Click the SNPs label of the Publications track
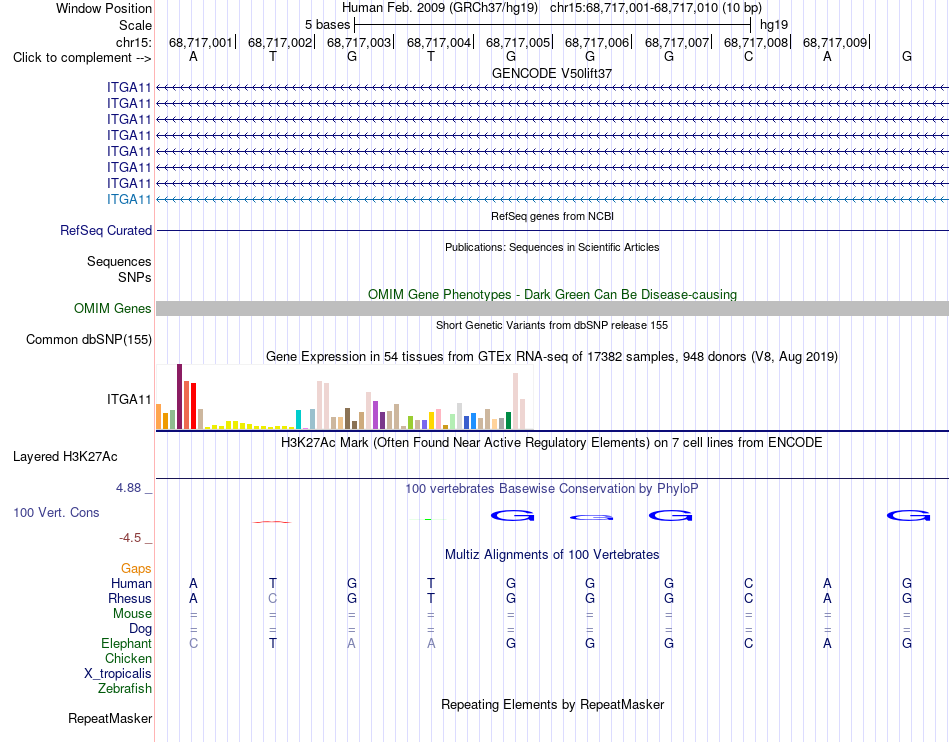 point(135,277)
